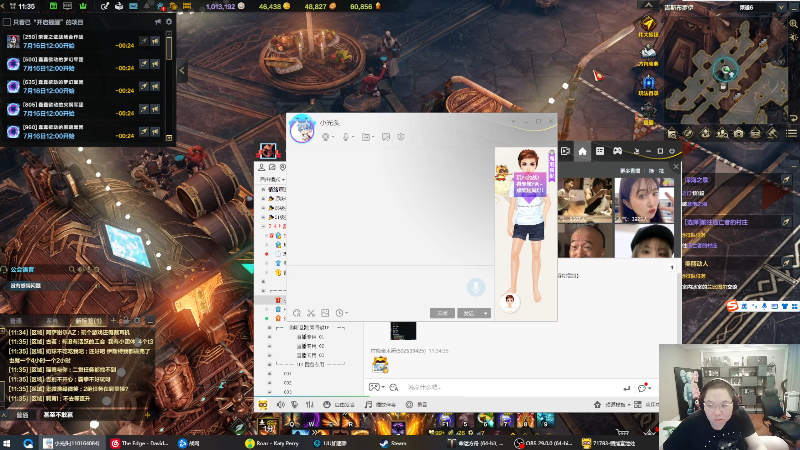The image size is (800, 450).
Task: Click the alarm flag button for the [806] event
Action: click(155, 109)
